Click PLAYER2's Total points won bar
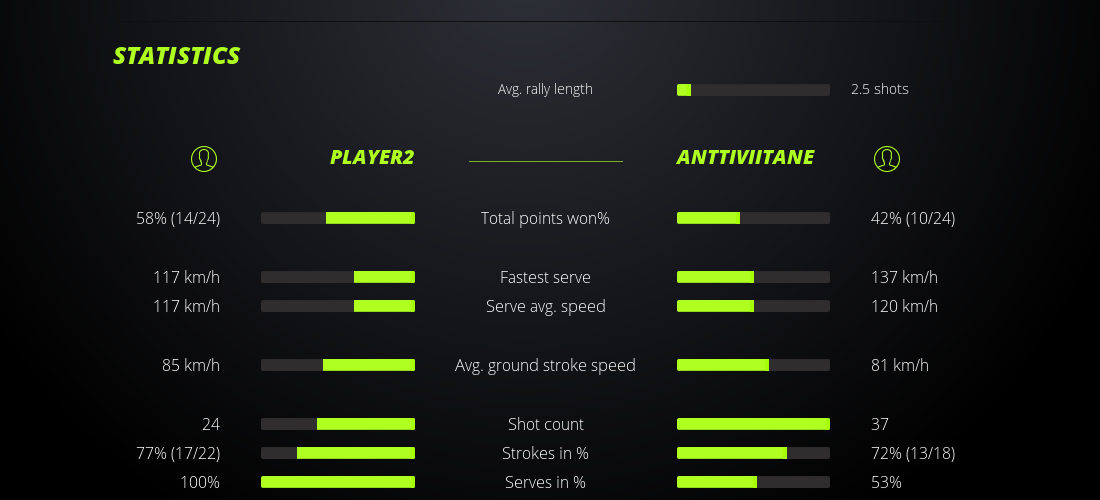The width and height of the screenshot is (1100, 500). pyautogui.click(x=338, y=218)
